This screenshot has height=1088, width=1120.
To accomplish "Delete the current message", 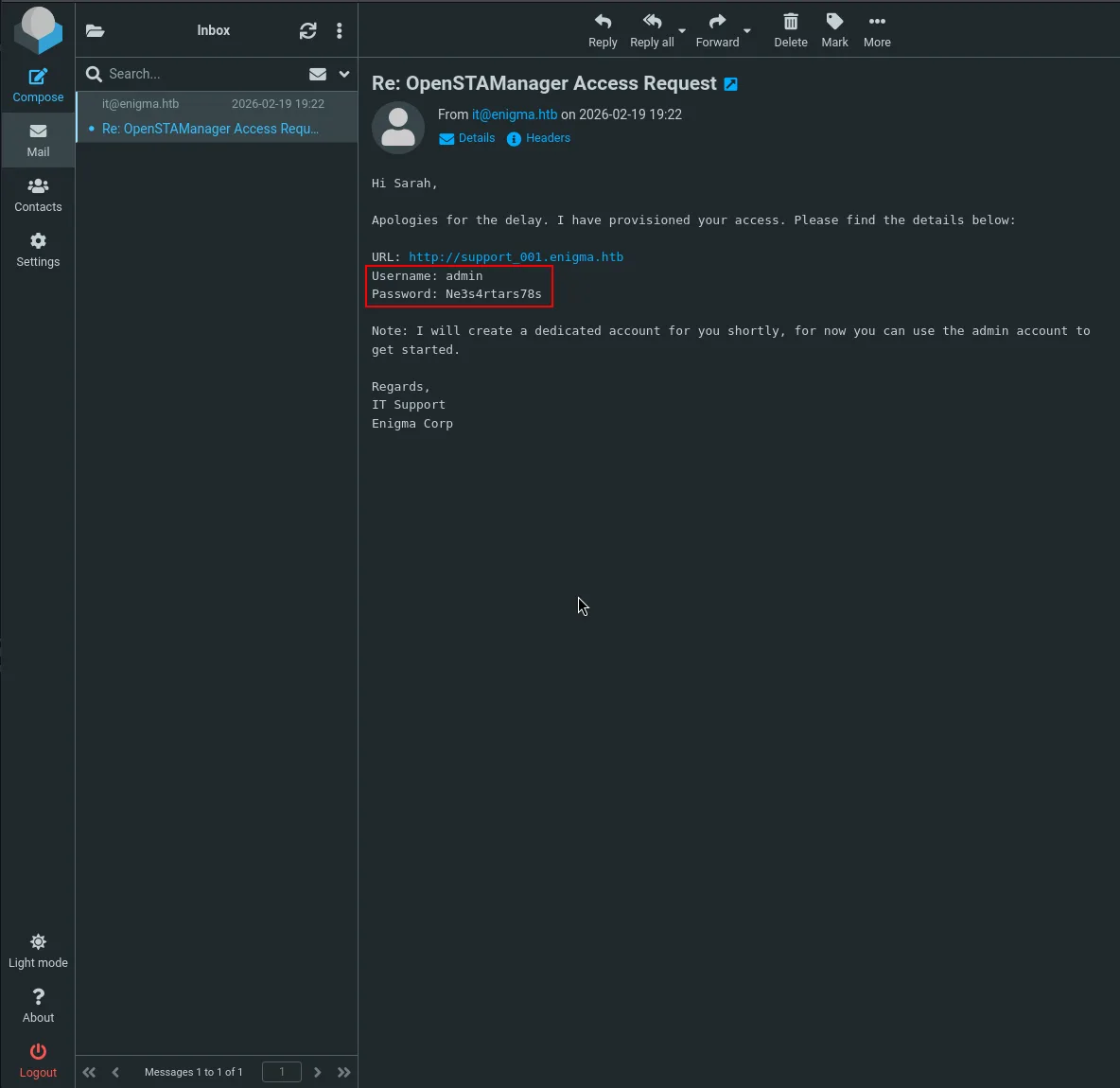I will [x=791, y=31].
